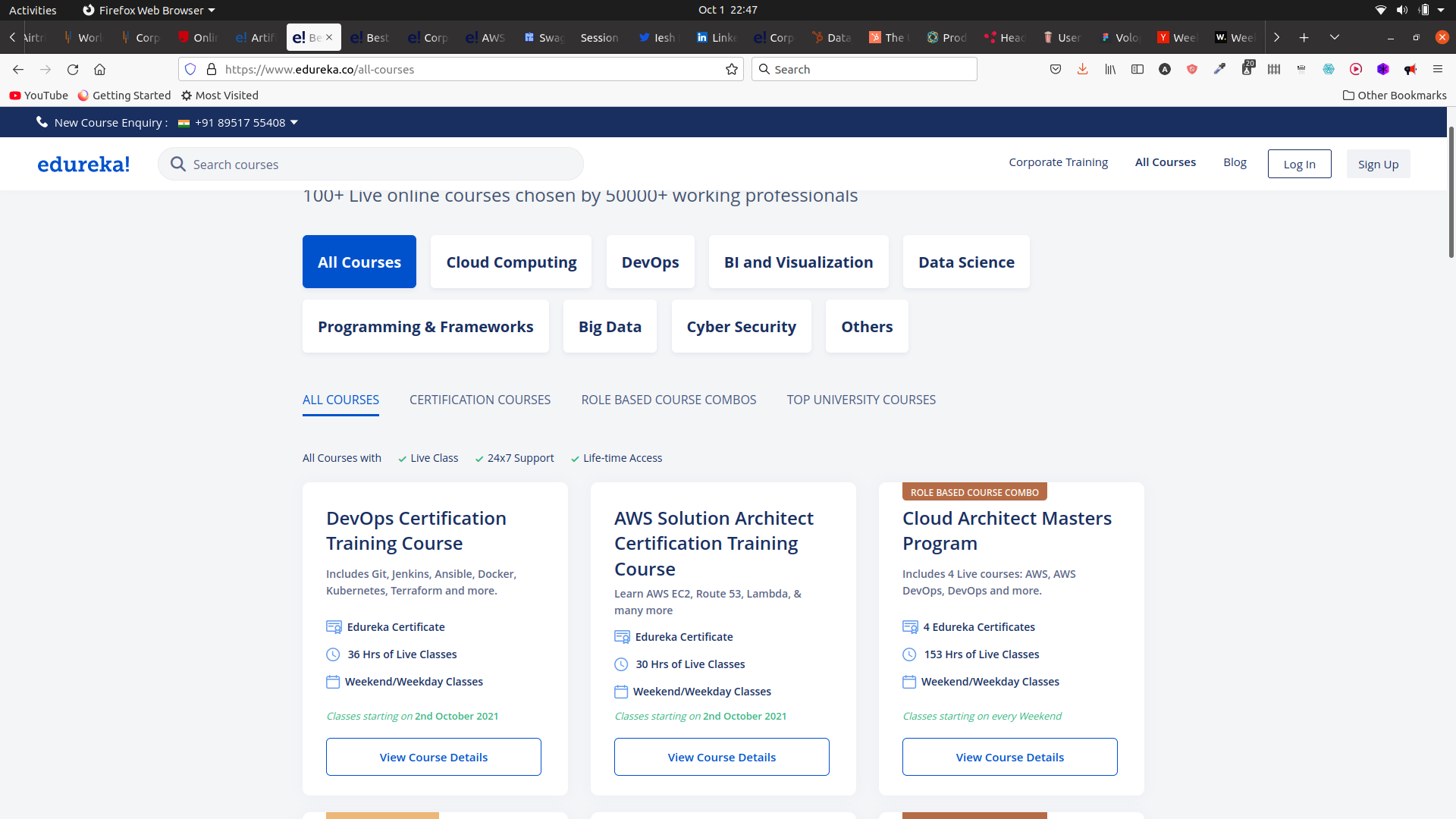Toggle the browser sidebar

(1137, 69)
